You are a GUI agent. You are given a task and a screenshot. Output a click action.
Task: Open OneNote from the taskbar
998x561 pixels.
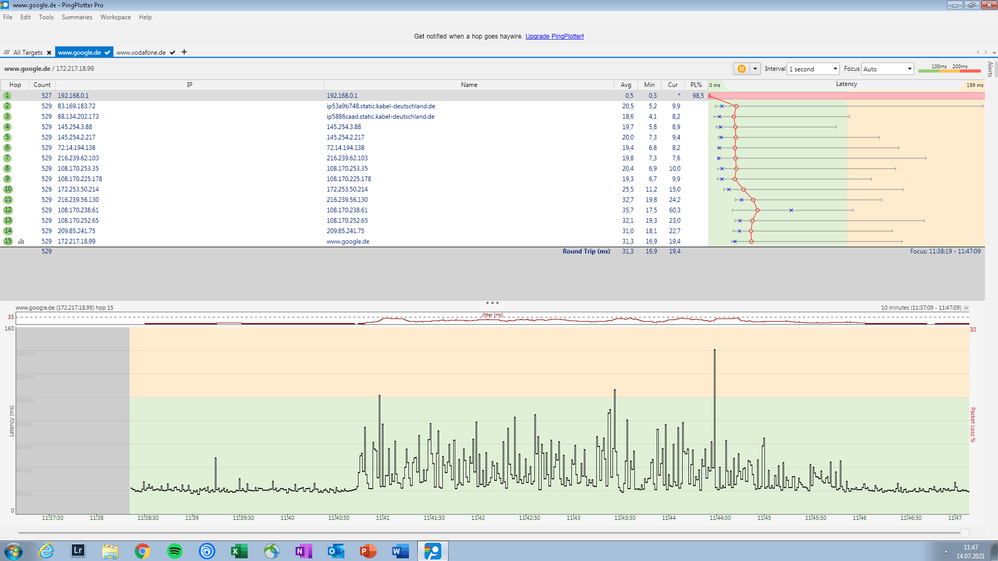click(x=304, y=551)
